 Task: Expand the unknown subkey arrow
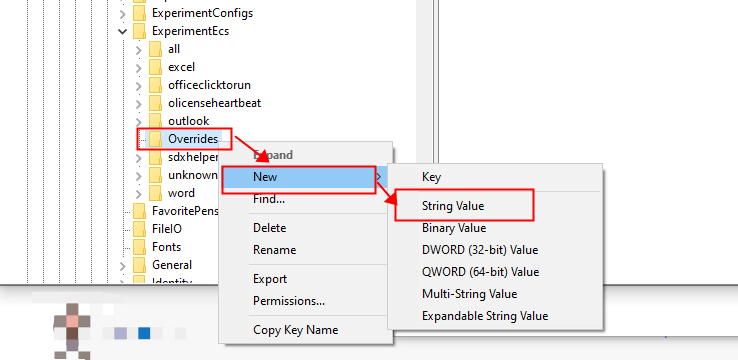pyautogui.click(x=138, y=176)
